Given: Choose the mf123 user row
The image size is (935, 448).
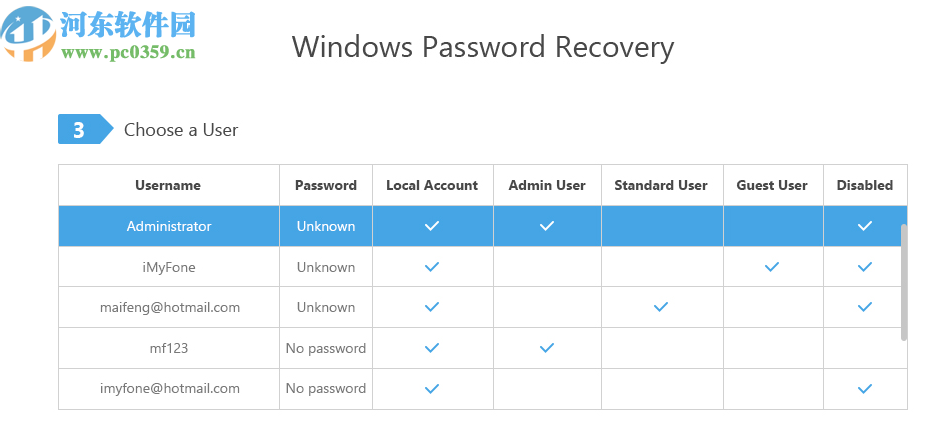Looking at the screenshot, I should [x=169, y=348].
